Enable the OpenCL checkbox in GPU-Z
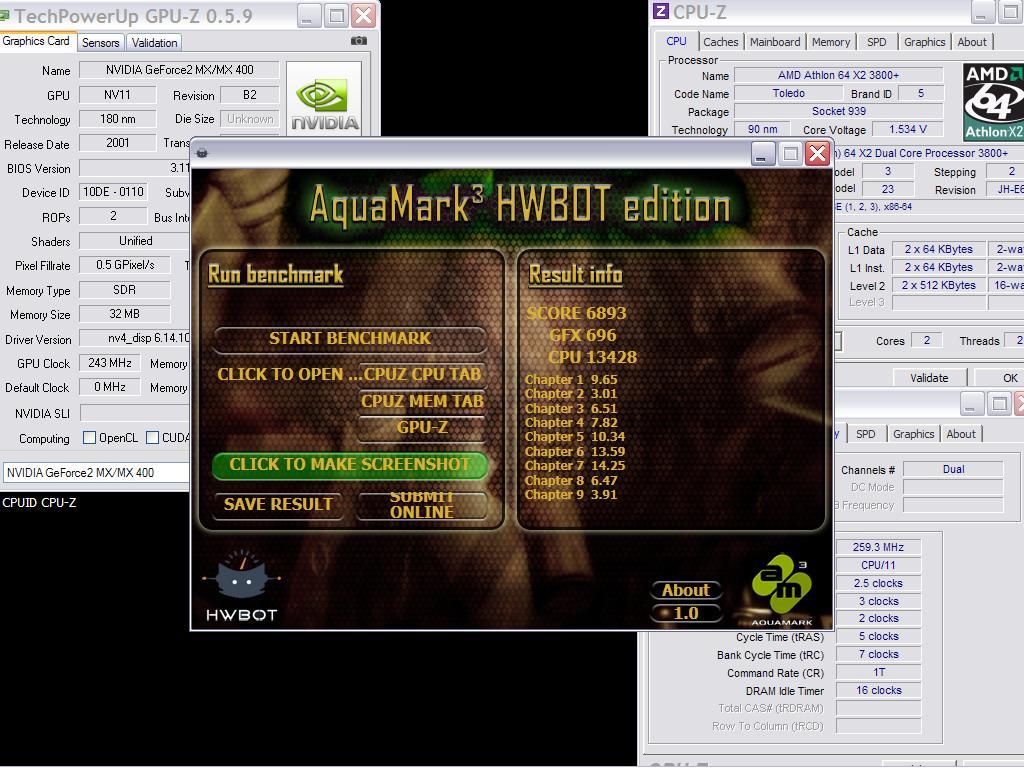1024x768 pixels. (x=89, y=438)
